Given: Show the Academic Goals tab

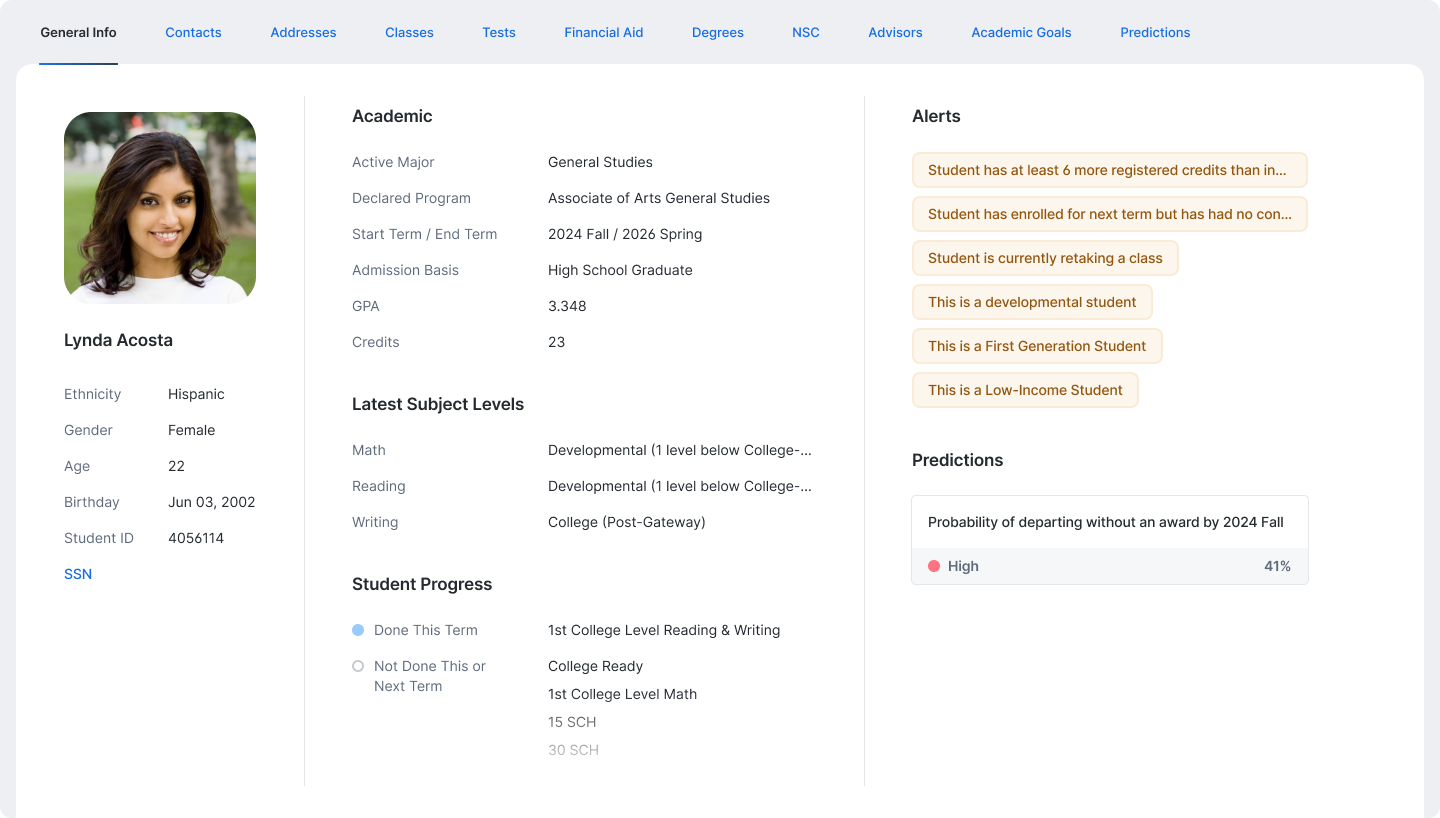Looking at the screenshot, I should [1021, 32].
